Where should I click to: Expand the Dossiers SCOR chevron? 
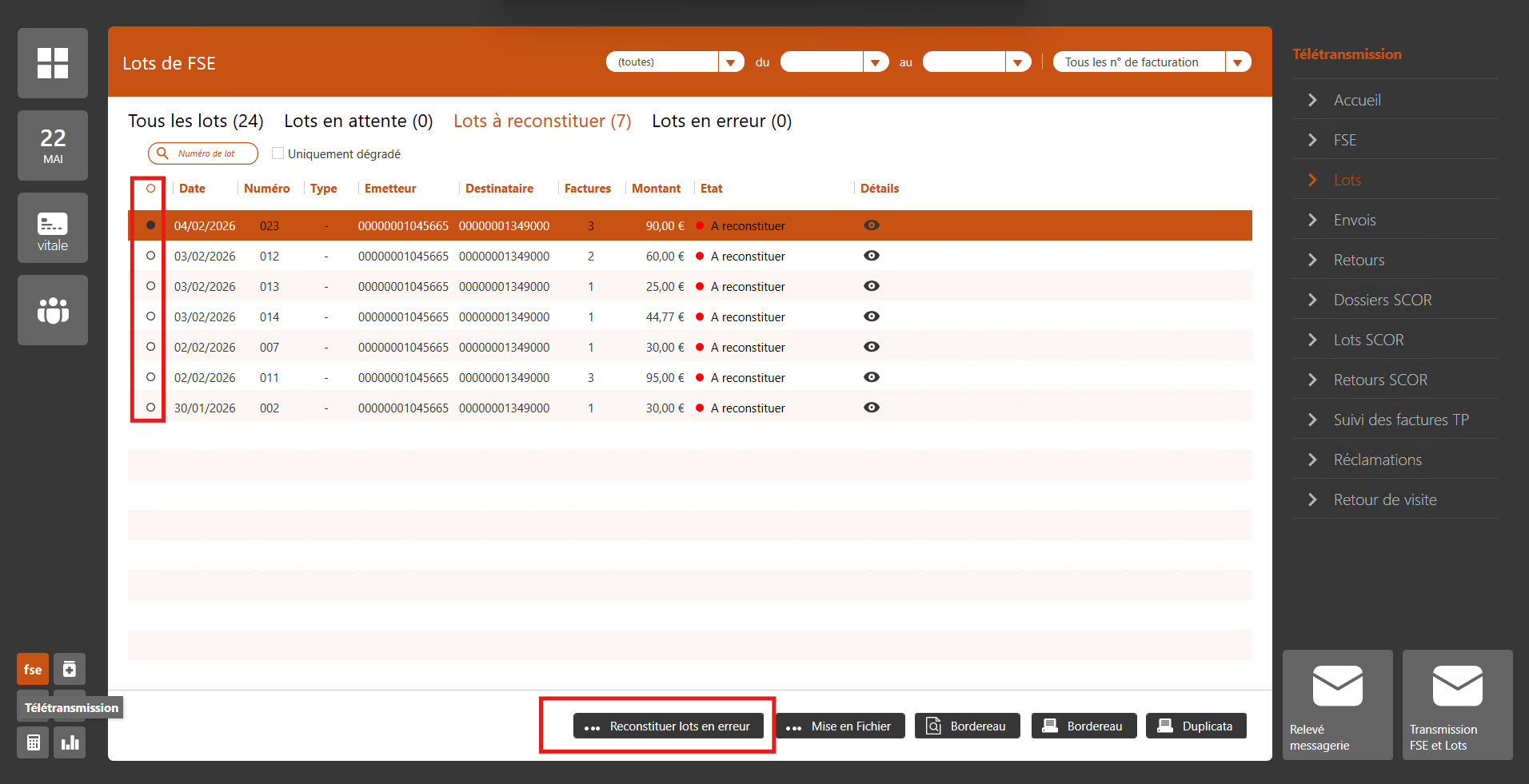pos(1312,300)
